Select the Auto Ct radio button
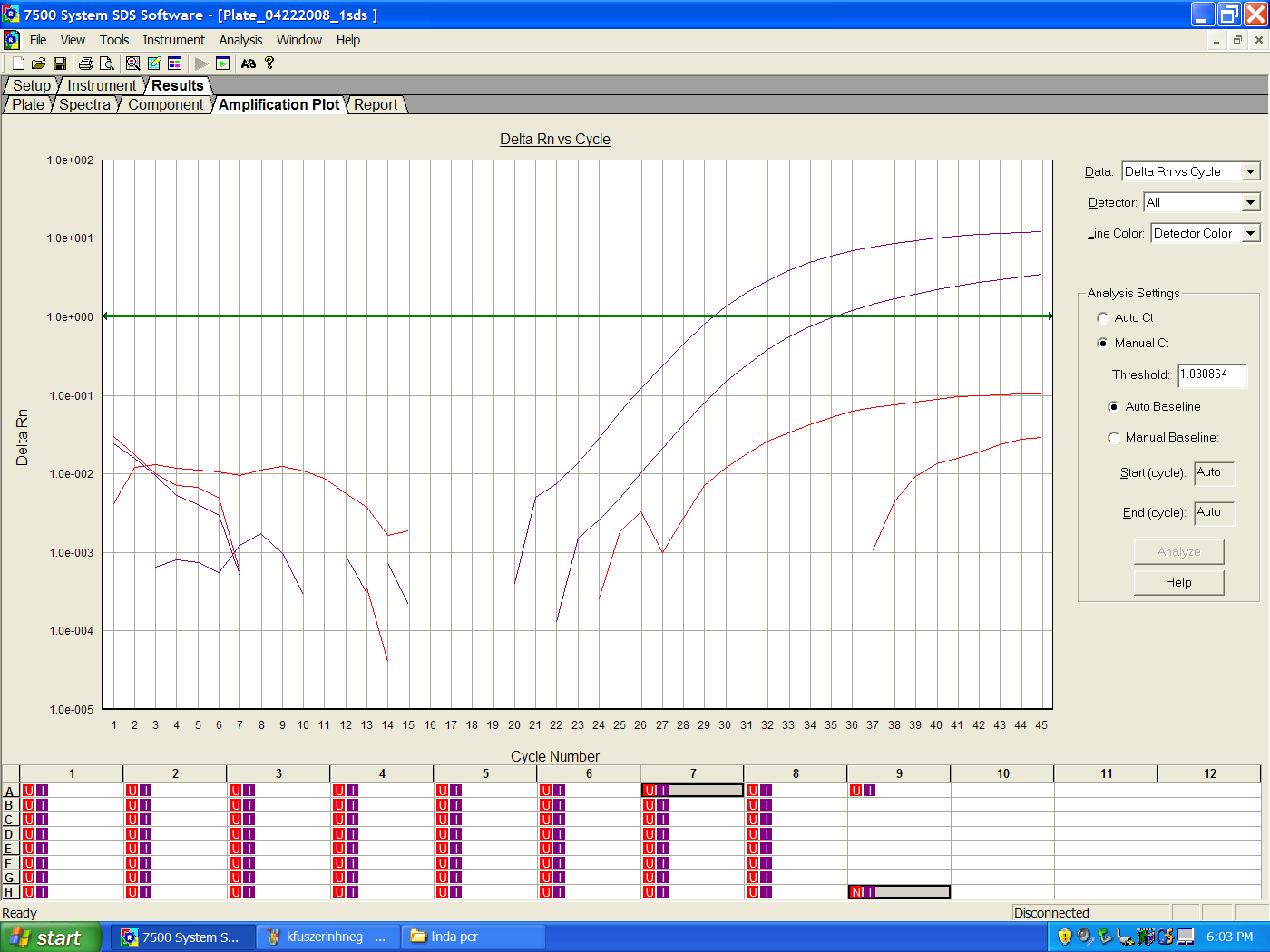The height and width of the screenshot is (952, 1270). [1103, 317]
